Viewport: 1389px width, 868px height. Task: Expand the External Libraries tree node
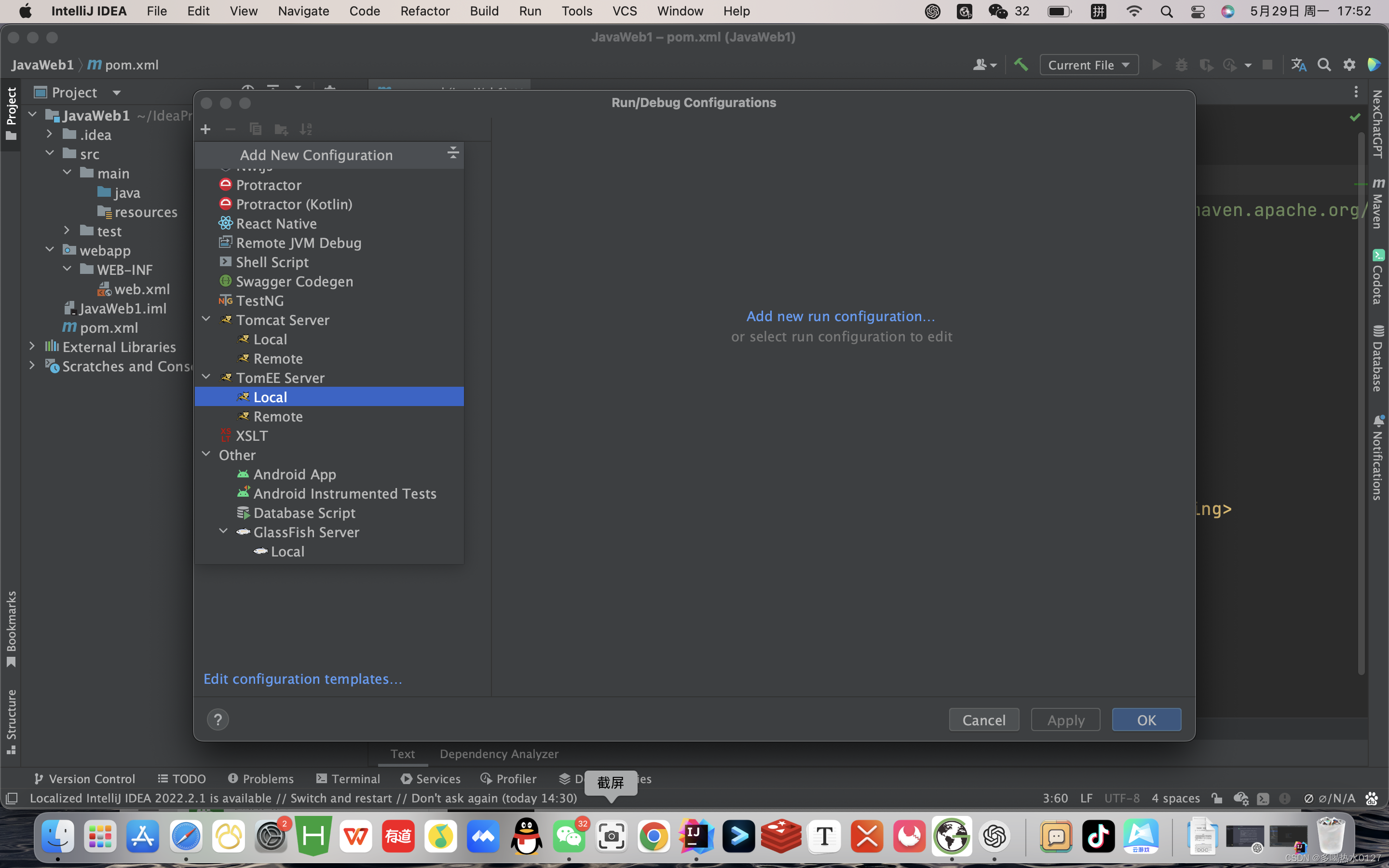tap(32, 347)
